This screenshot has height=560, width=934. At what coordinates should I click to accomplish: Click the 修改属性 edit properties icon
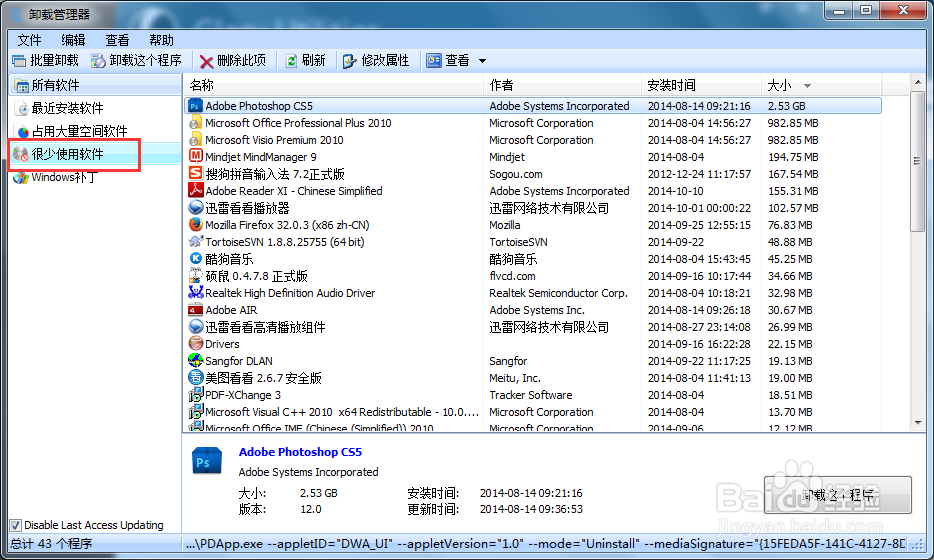350,61
